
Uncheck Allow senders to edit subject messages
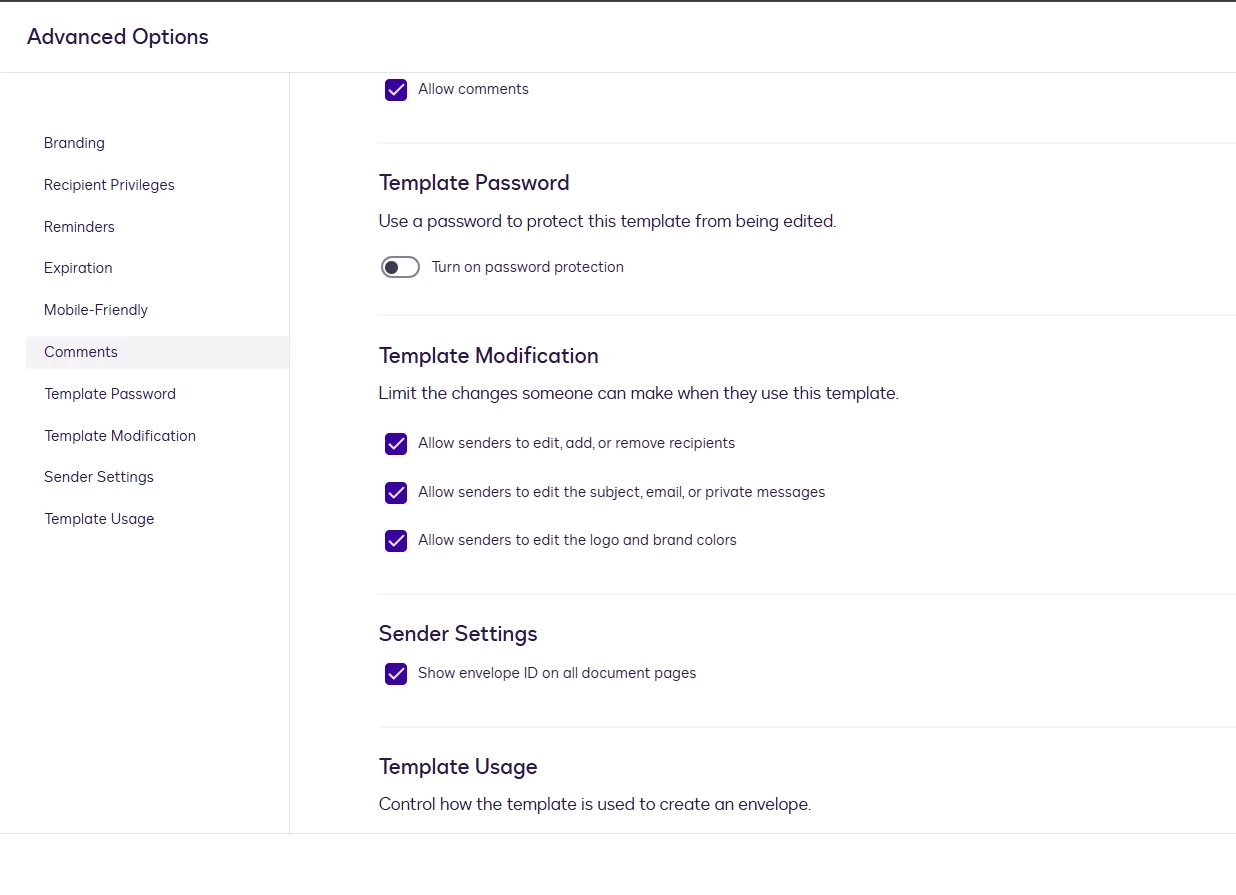point(396,493)
